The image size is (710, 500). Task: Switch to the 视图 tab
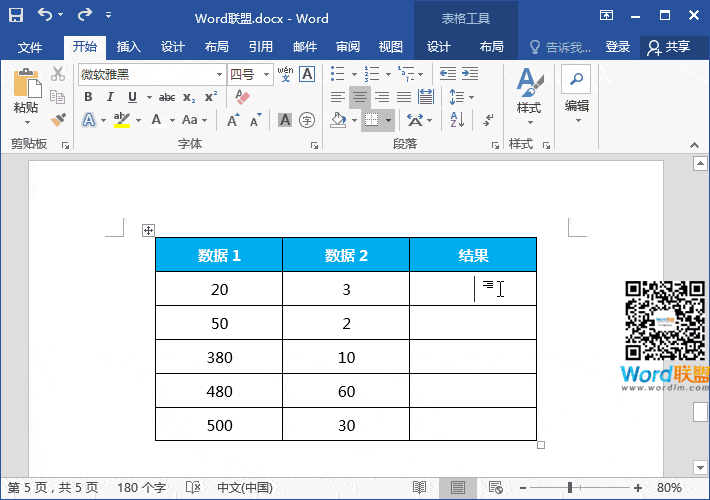click(x=390, y=47)
